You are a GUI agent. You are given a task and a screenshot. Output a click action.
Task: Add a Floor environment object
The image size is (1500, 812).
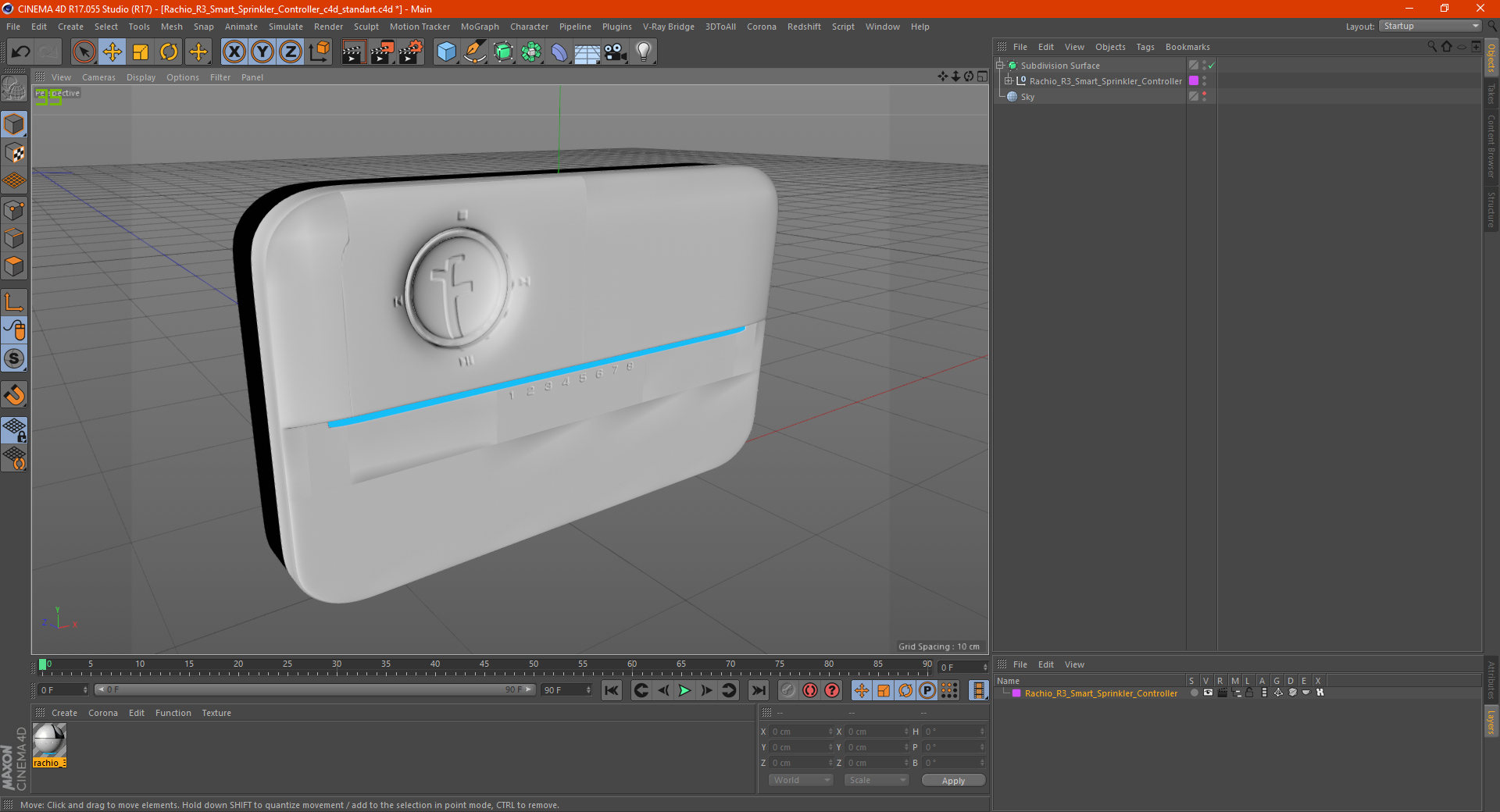tap(587, 52)
